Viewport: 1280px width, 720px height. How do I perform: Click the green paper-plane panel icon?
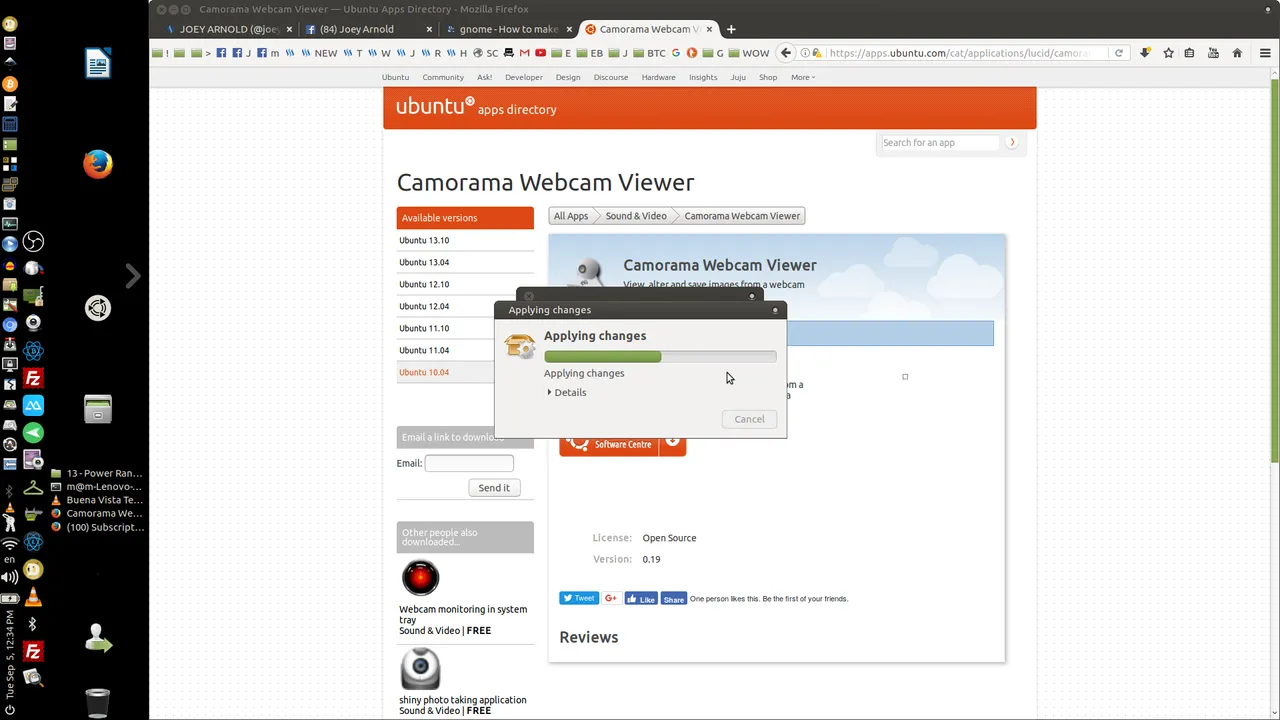click(x=33, y=432)
